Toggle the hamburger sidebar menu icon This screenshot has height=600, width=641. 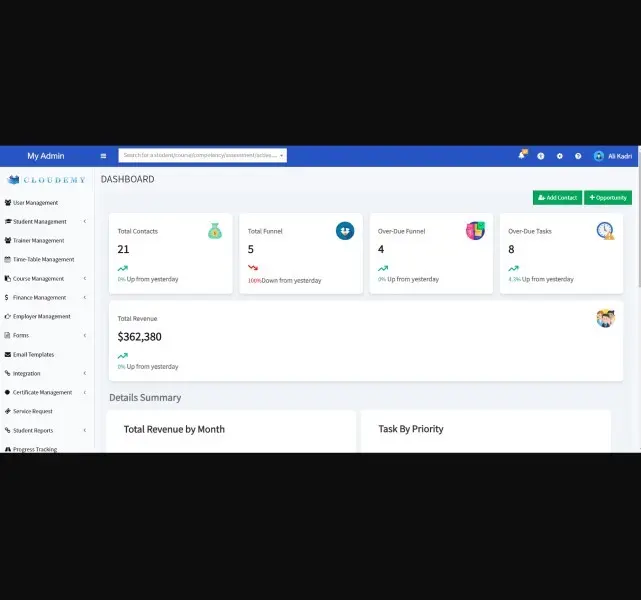pyautogui.click(x=103, y=156)
